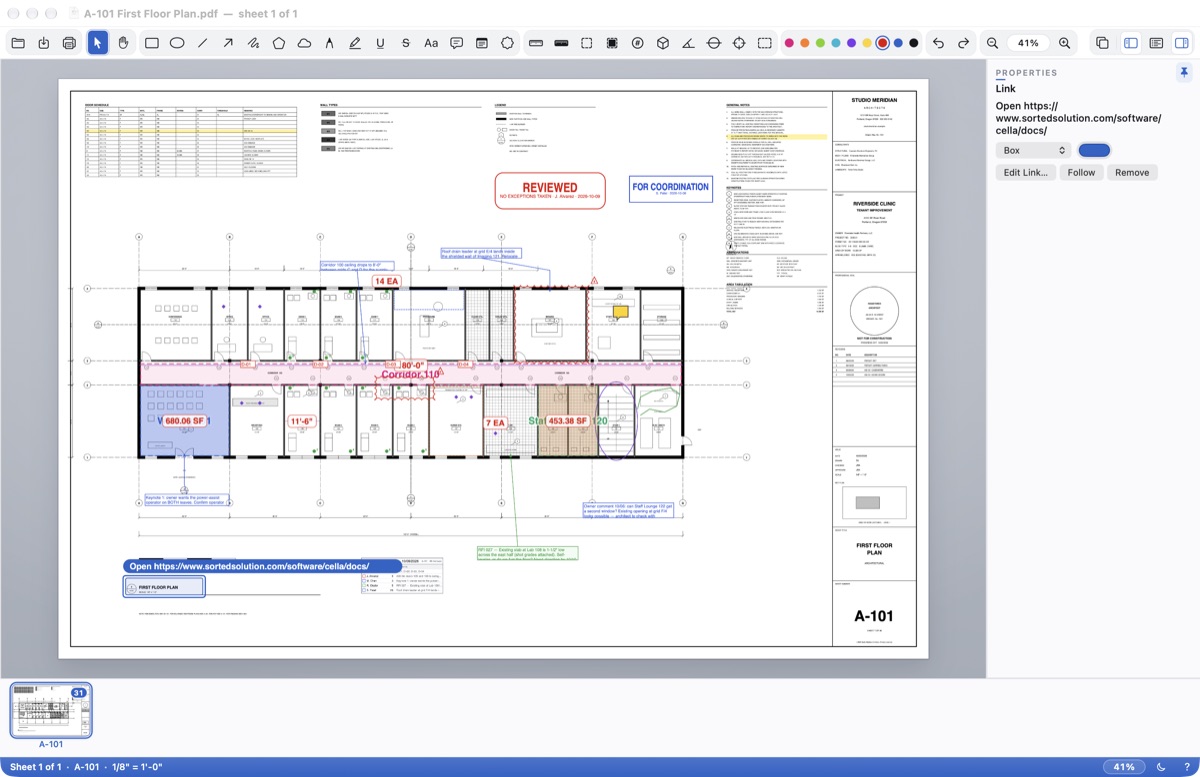
Task: Select the underline text tool
Action: [x=380, y=43]
